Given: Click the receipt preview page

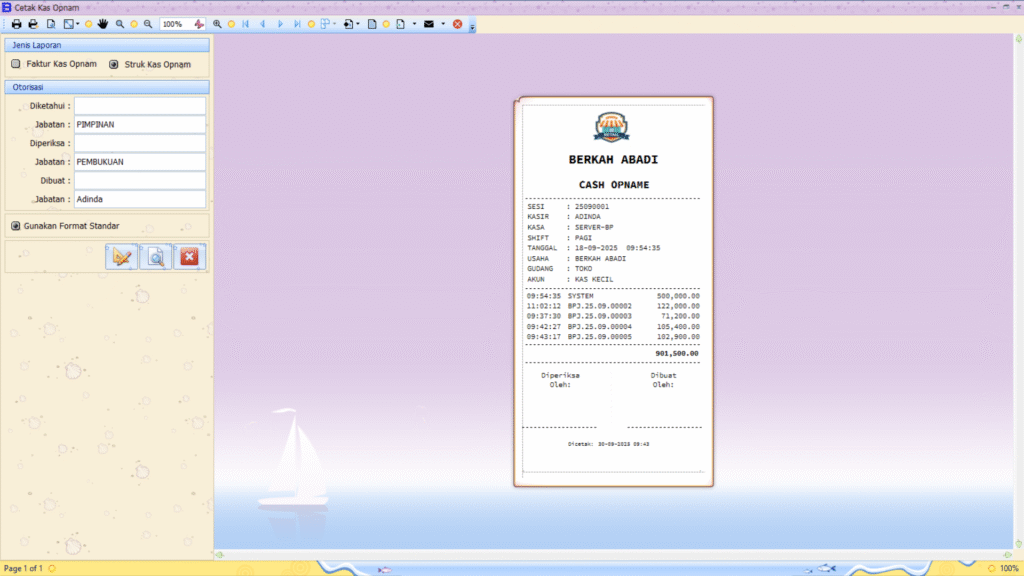Looking at the screenshot, I should [x=613, y=291].
